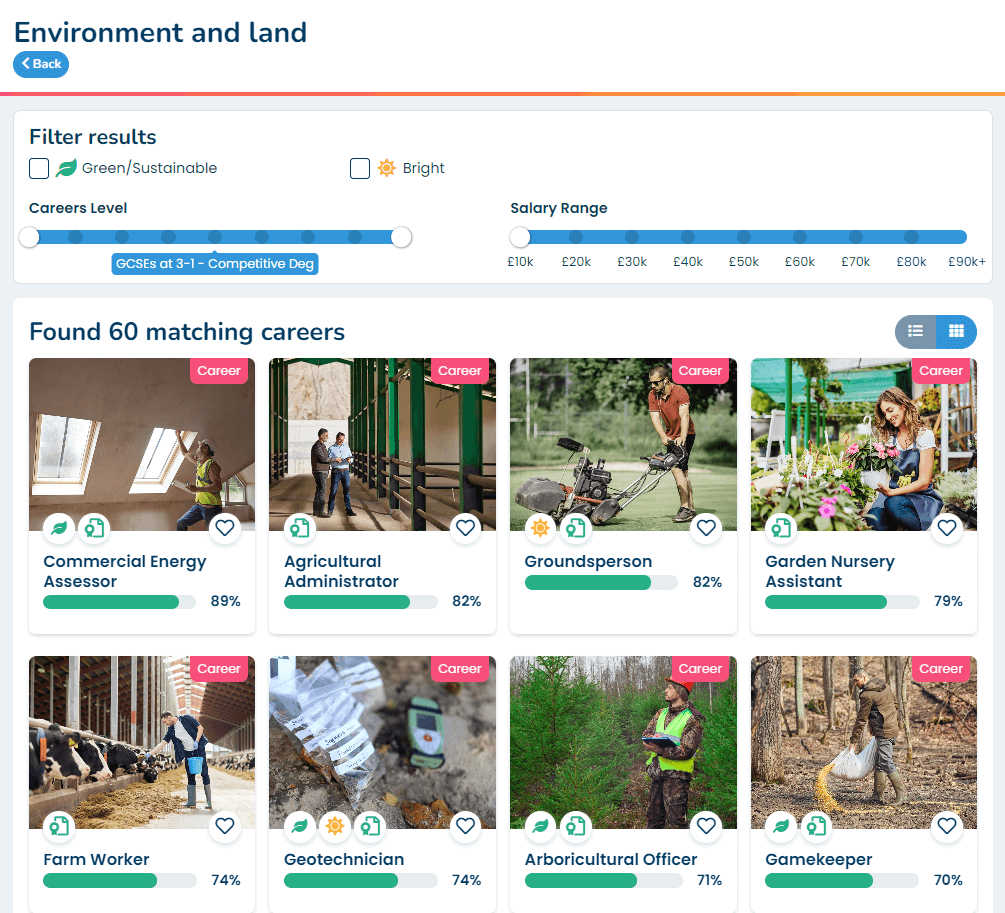Screen dimensions: 1005x913
Task: Click the green leaf badge on Gamekeeper
Action: pos(781,826)
